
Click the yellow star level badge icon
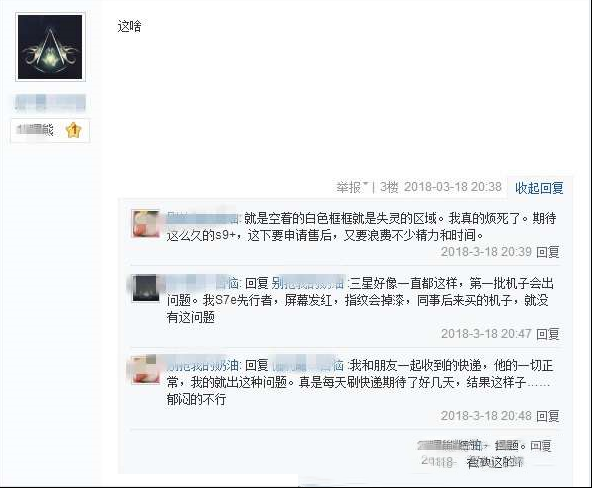74,130
